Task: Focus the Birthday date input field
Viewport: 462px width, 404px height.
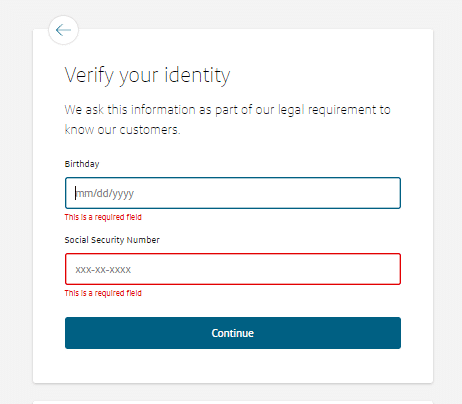Action: (x=233, y=193)
